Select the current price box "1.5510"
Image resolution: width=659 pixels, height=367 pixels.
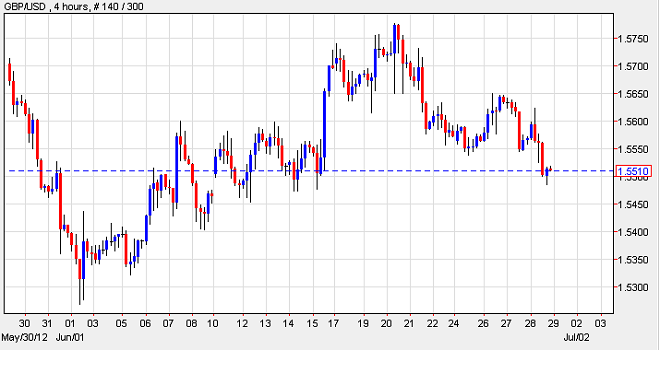point(633,171)
